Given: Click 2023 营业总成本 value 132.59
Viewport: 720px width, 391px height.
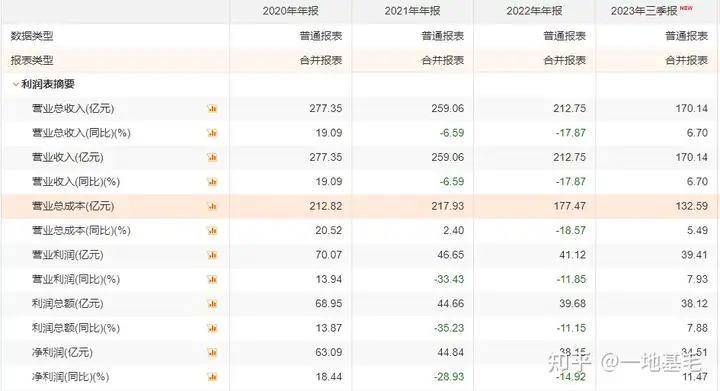Looking at the screenshot, I should tap(692, 206).
